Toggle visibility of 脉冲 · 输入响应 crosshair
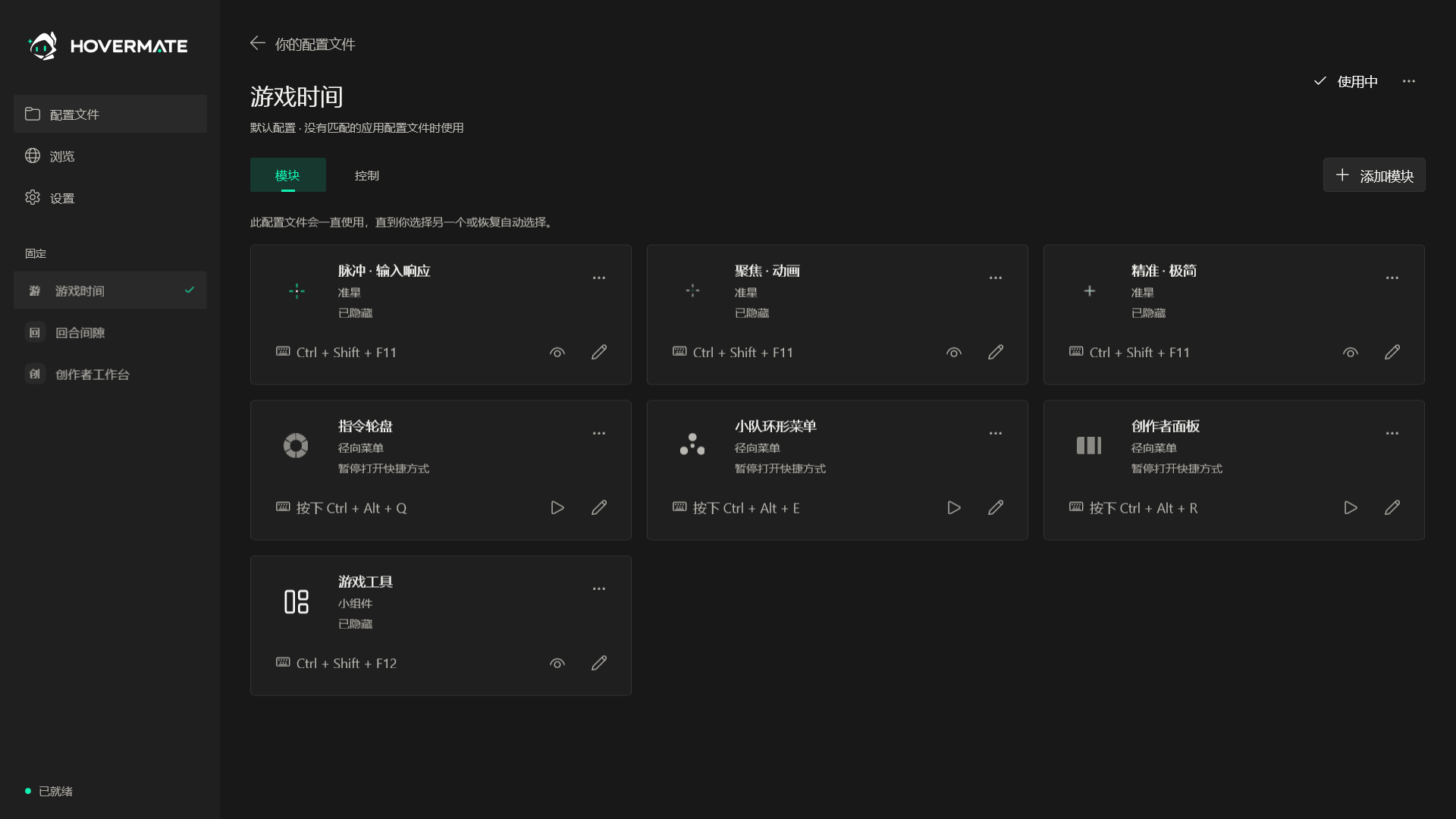Viewport: 1456px width, 819px height. coord(557,353)
